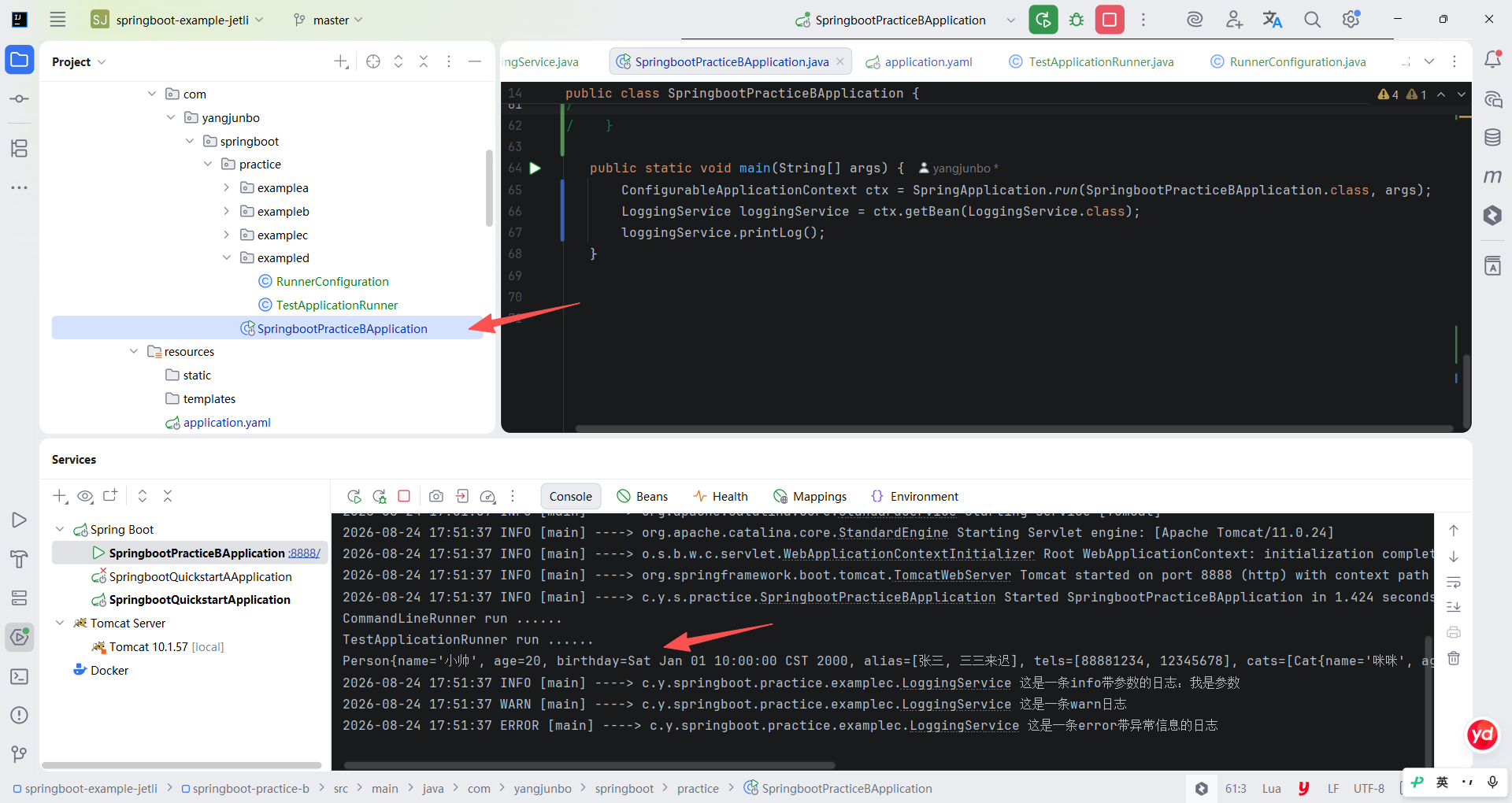Viewport: 1512px width, 803px height.
Task: Open the Maven tool window
Action: tap(1492, 176)
